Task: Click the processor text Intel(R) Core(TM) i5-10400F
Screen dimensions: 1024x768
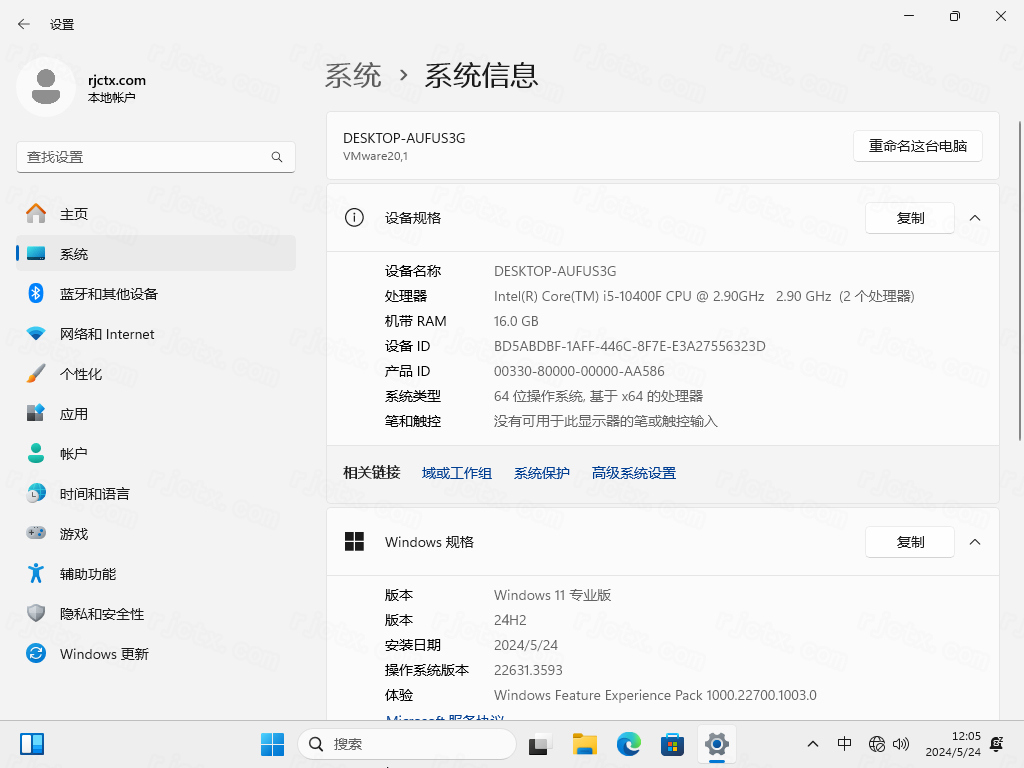Action: pyautogui.click(x=578, y=296)
